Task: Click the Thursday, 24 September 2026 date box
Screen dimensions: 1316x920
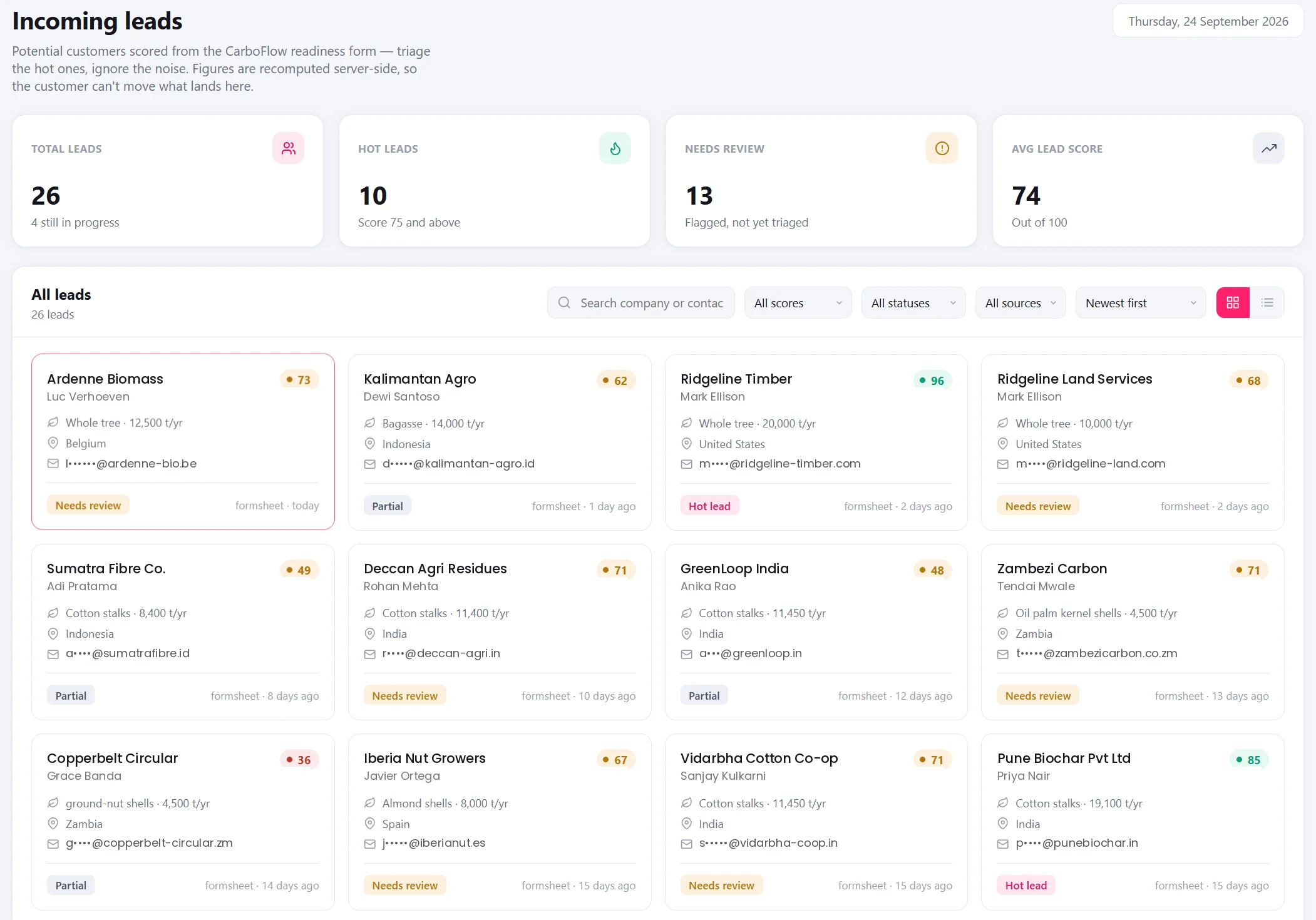Action: 1208,21
